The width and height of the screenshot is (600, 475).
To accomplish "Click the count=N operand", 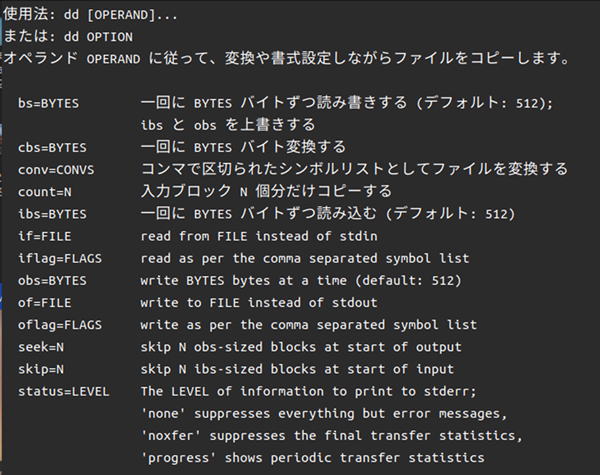I will coord(44,191).
